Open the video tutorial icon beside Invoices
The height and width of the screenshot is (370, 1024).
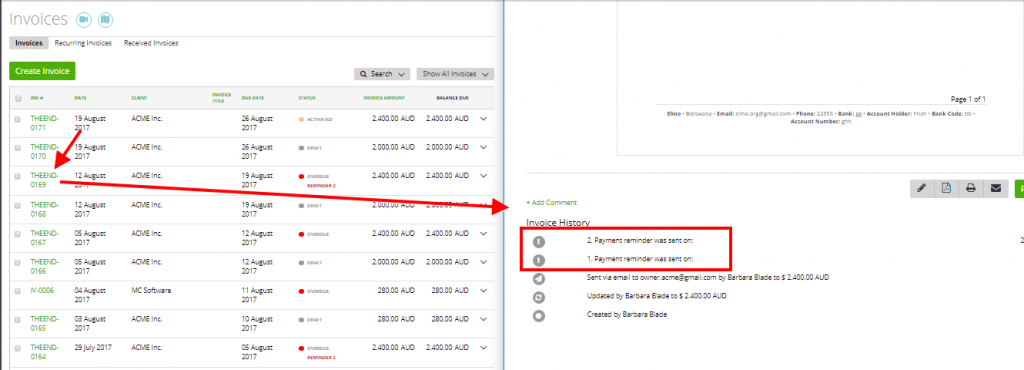[83, 20]
